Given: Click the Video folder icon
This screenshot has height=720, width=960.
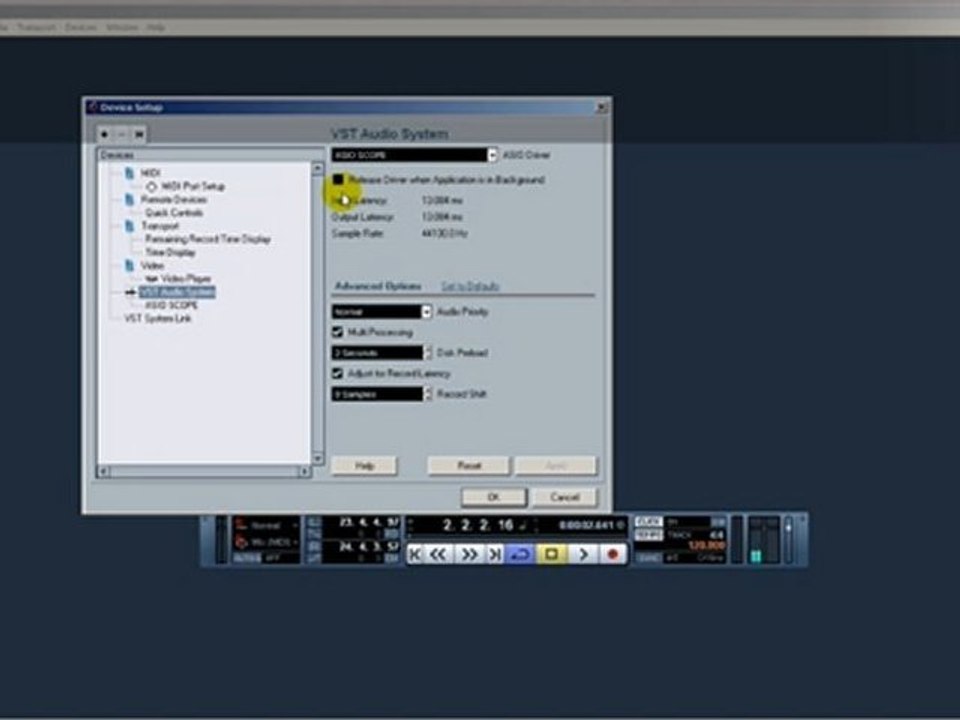Looking at the screenshot, I should [x=130, y=265].
